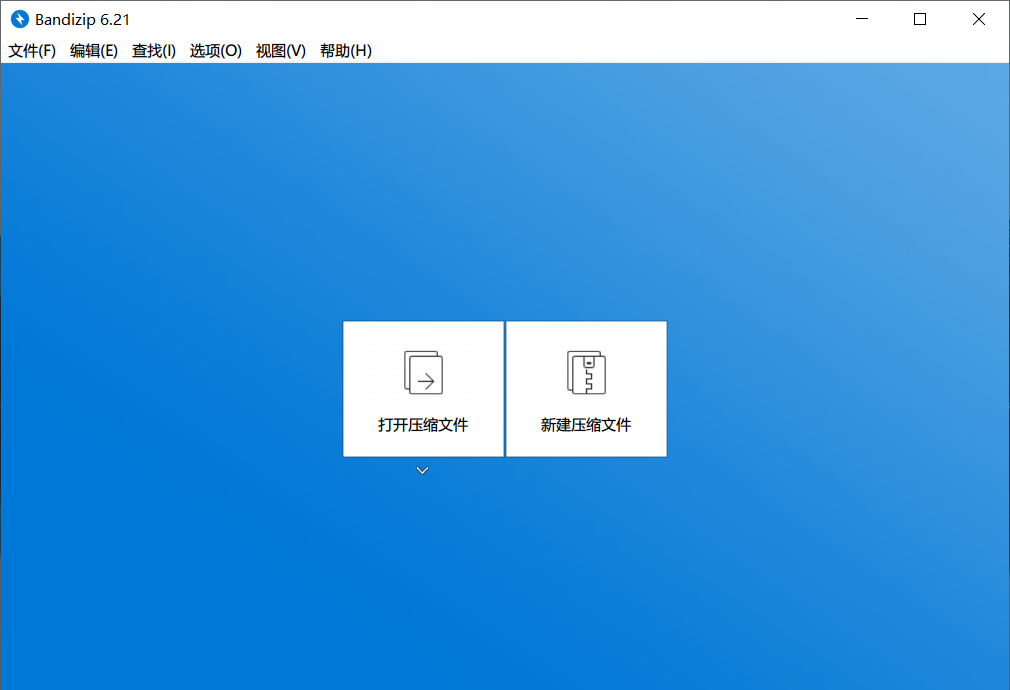Viewport: 1010px width, 690px height.
Task: Click the 打开压缩文件 text label
Action: [422, 424]
